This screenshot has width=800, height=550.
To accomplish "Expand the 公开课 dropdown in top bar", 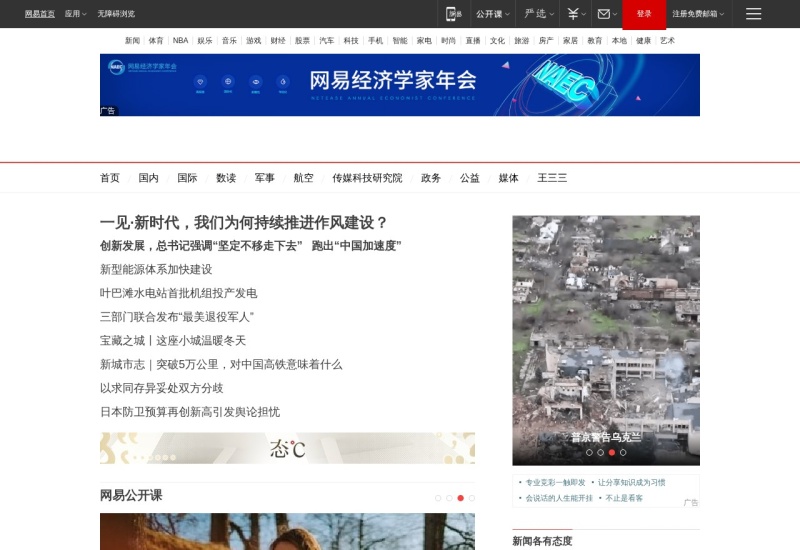I will coord(492,14).
